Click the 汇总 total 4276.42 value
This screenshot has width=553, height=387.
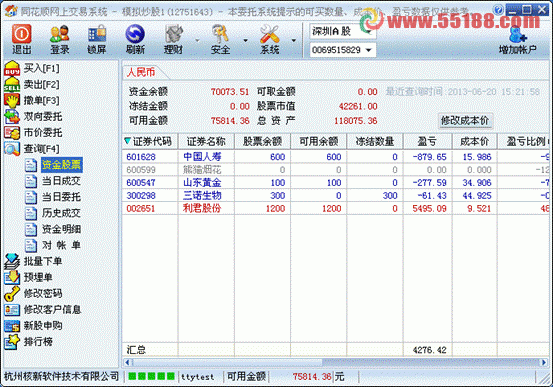pyautogui.click(x=429, y=350)
